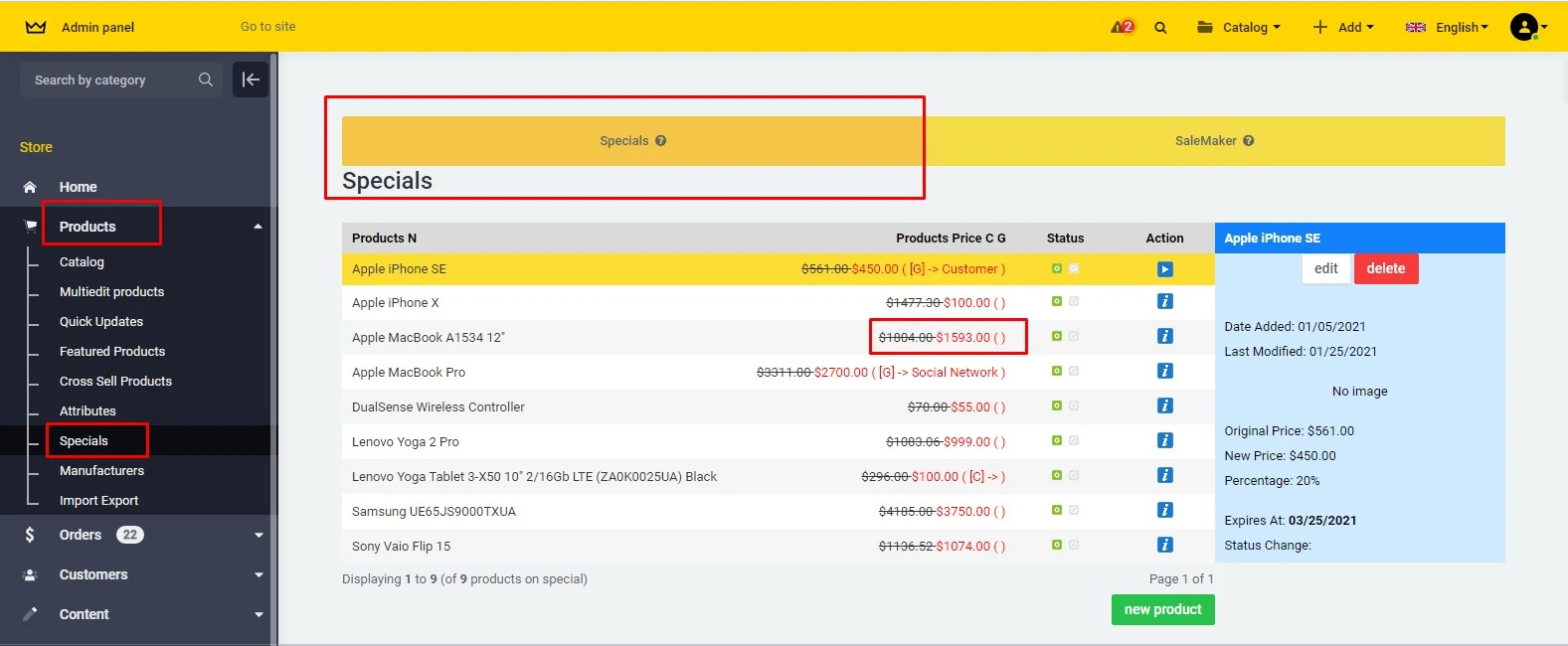The width and height of the screenshot is (1568, 646).
Task: Disable status for Samsung UE65JS9000TXUA special
Action: coord(1074,511)
